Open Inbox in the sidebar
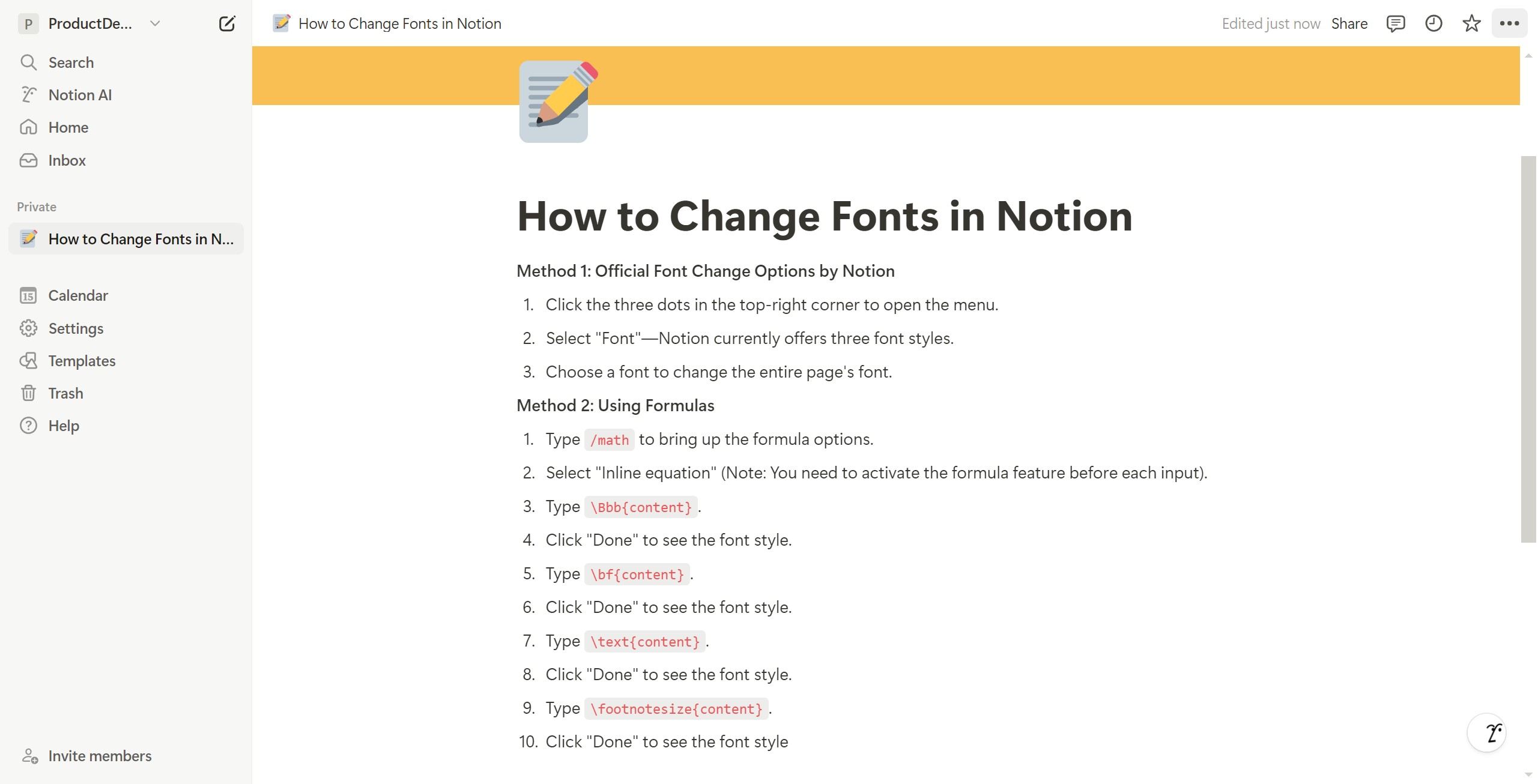The width and height of the screenshot is (1538, 784). pos(126,160)
